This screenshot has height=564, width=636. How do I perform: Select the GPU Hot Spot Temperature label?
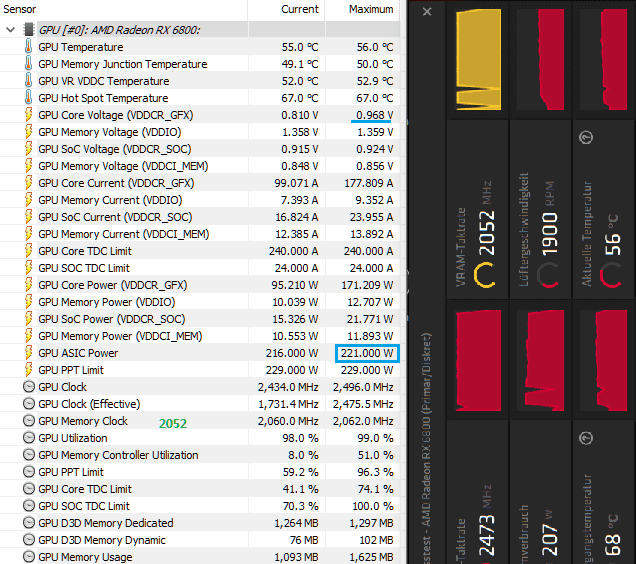(103, 98)
